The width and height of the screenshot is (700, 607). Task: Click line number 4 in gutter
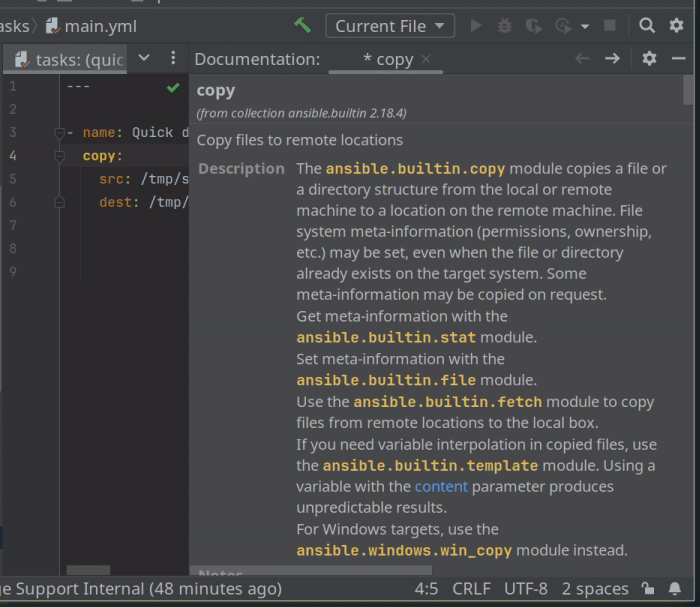(13, 156)
